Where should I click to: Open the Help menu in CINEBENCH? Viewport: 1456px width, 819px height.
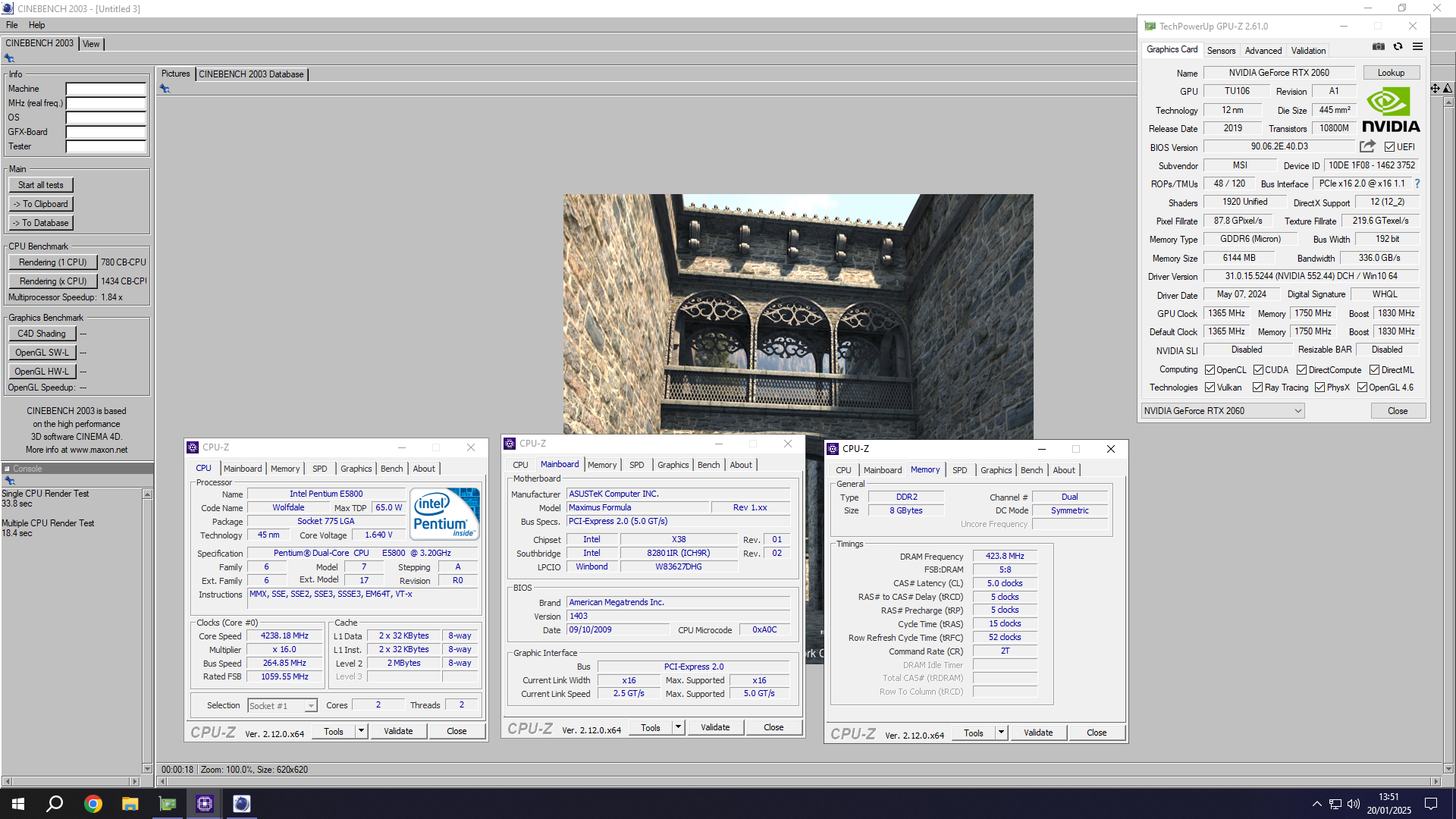click(36, 25)
